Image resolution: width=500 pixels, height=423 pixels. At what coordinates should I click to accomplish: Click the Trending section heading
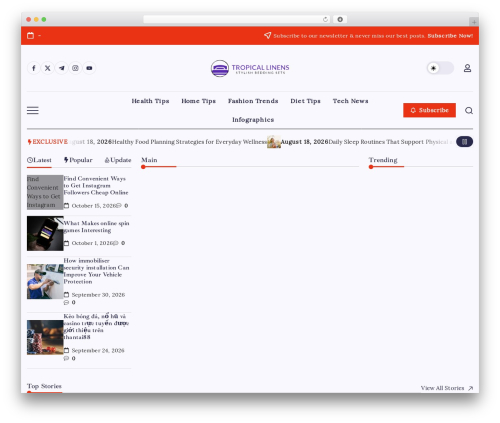pos(383,160)
